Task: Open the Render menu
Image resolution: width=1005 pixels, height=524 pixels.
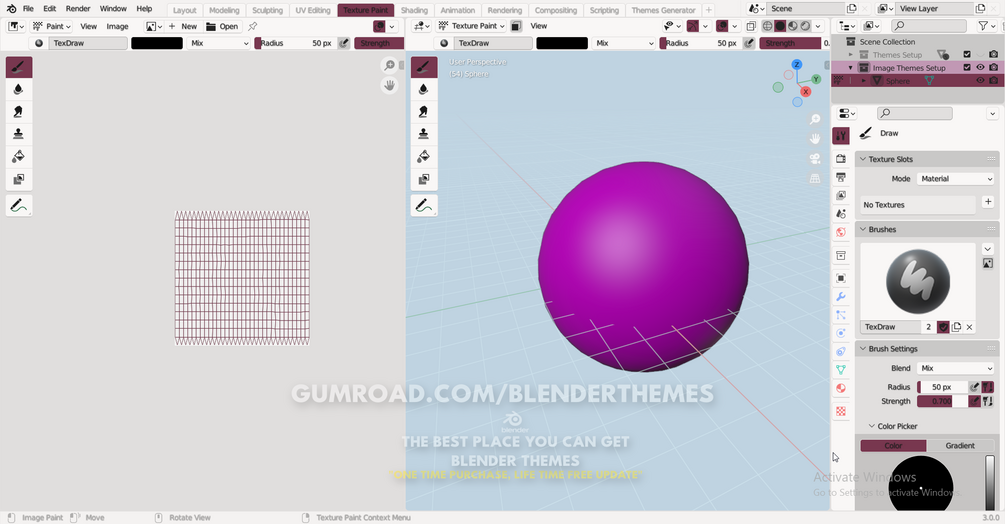Action: (78, 9)
